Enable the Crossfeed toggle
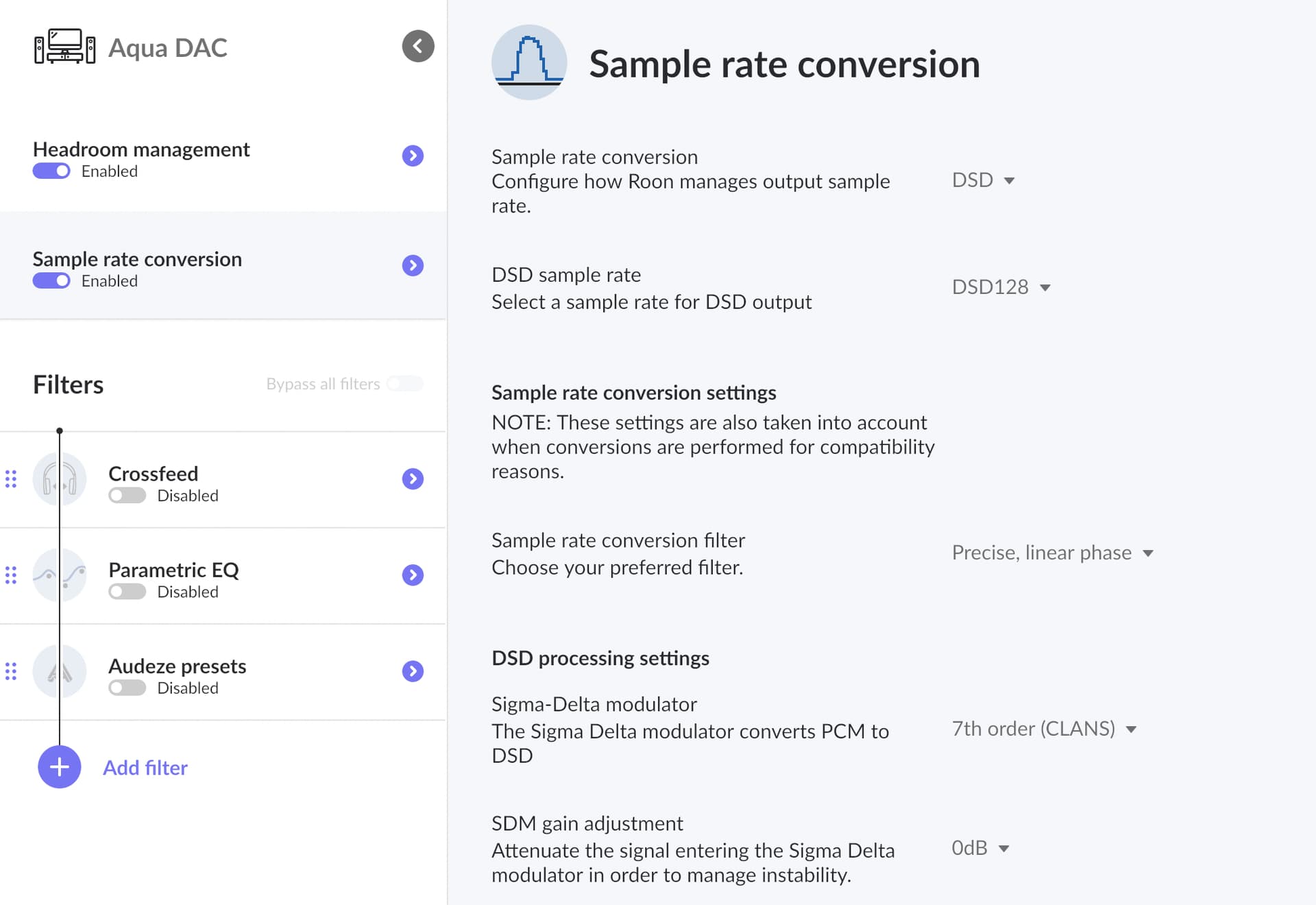The image size is (1316, 905). pyautogui.click(x=127, y=495)
